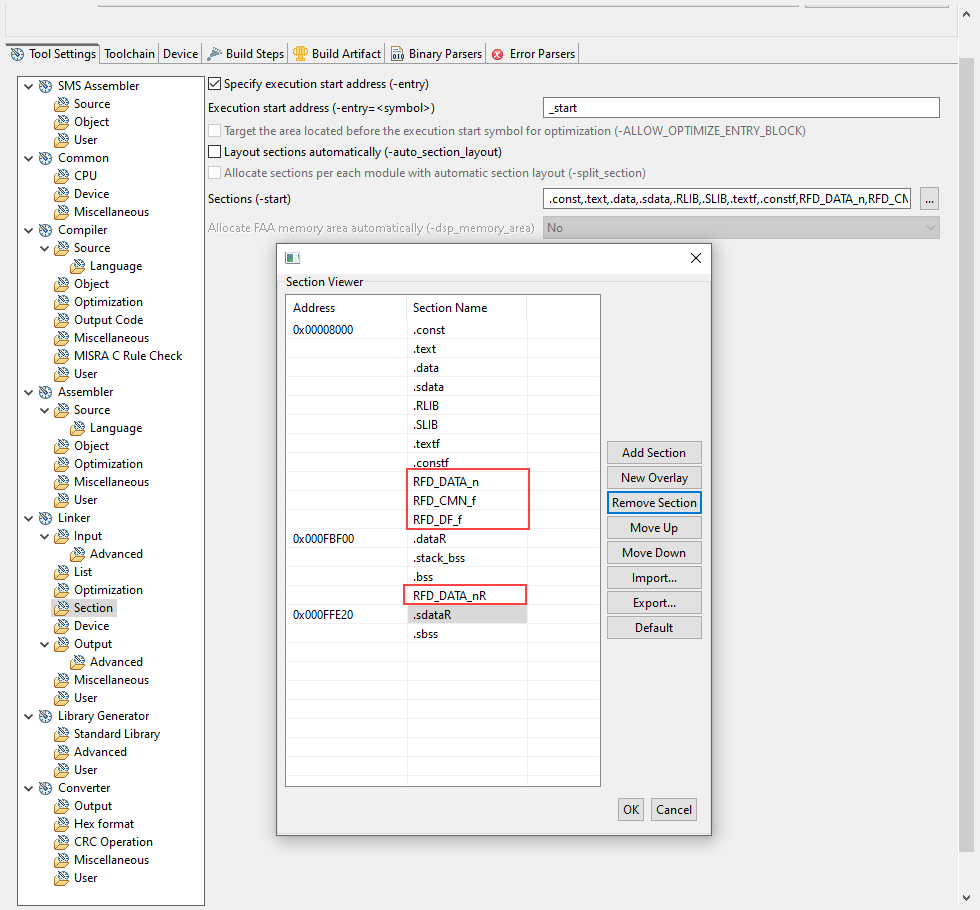Select the Linker Input Advanced icon
This screenshot has height=910, width=980.
(78, 554)
